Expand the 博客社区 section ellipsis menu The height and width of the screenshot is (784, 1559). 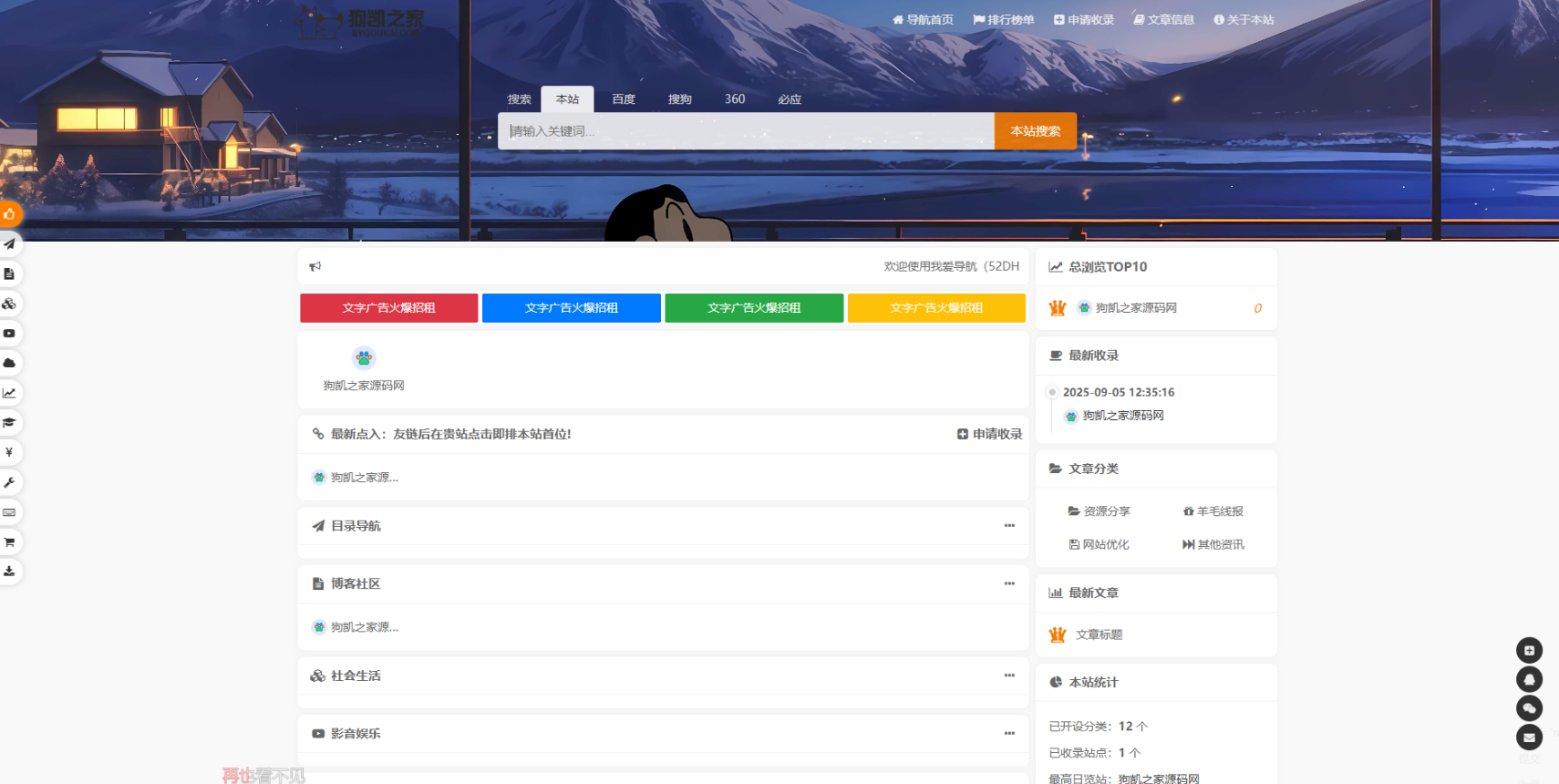[1009, 583]
